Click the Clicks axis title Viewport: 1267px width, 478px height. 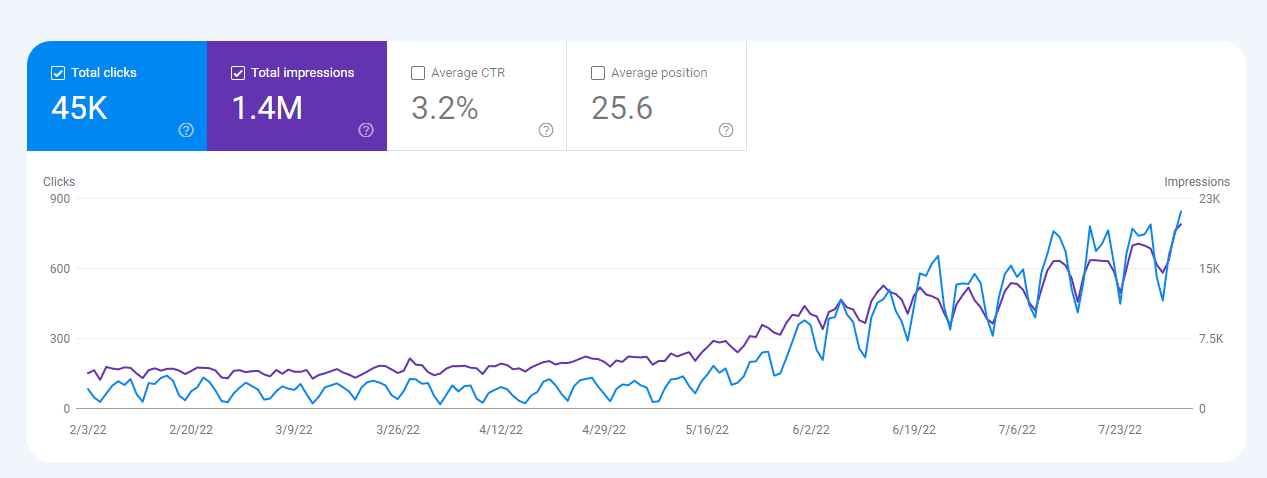59,182
